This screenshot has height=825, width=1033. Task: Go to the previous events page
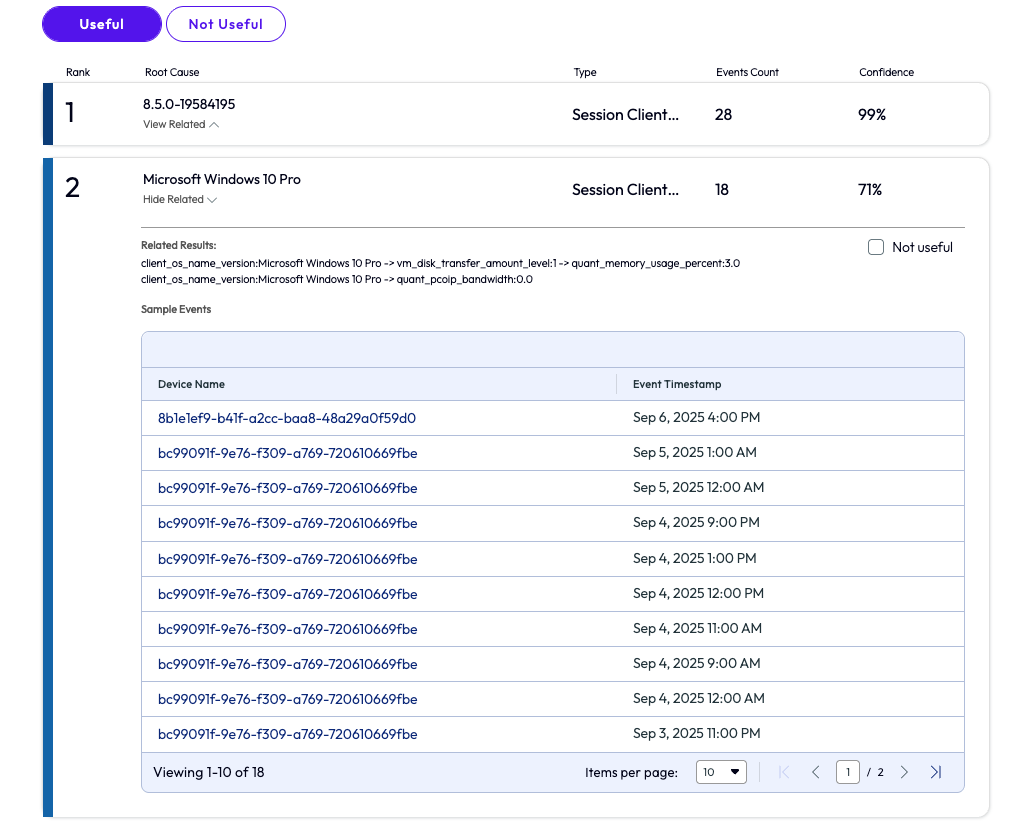pos(815,771)
